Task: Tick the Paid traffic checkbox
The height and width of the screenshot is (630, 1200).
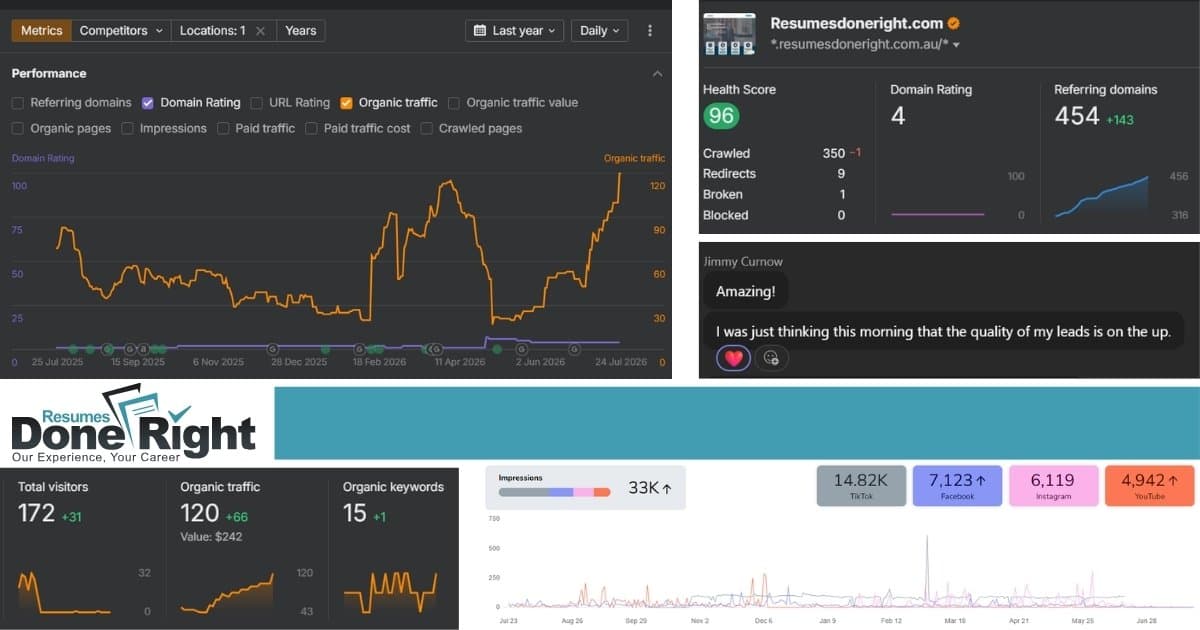Action: point(224,128)
